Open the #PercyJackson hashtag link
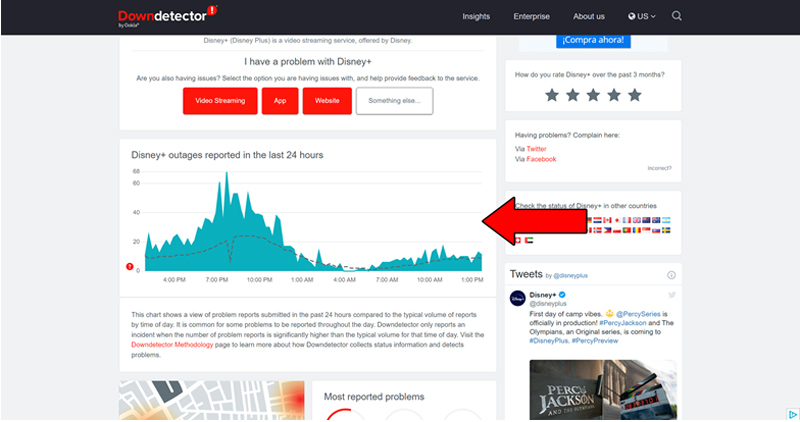800x422 pixels. (622, 323)
